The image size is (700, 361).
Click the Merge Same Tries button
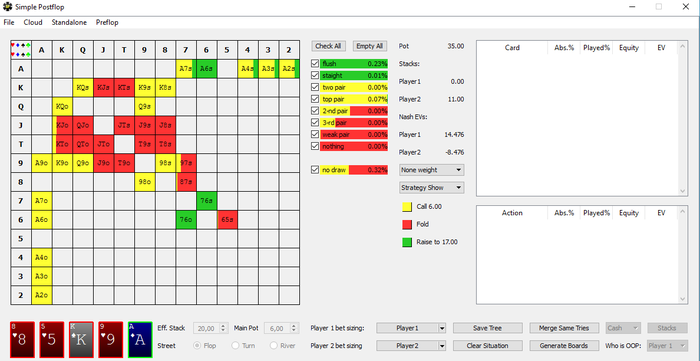pyautogui.click(x=564, y=328)
